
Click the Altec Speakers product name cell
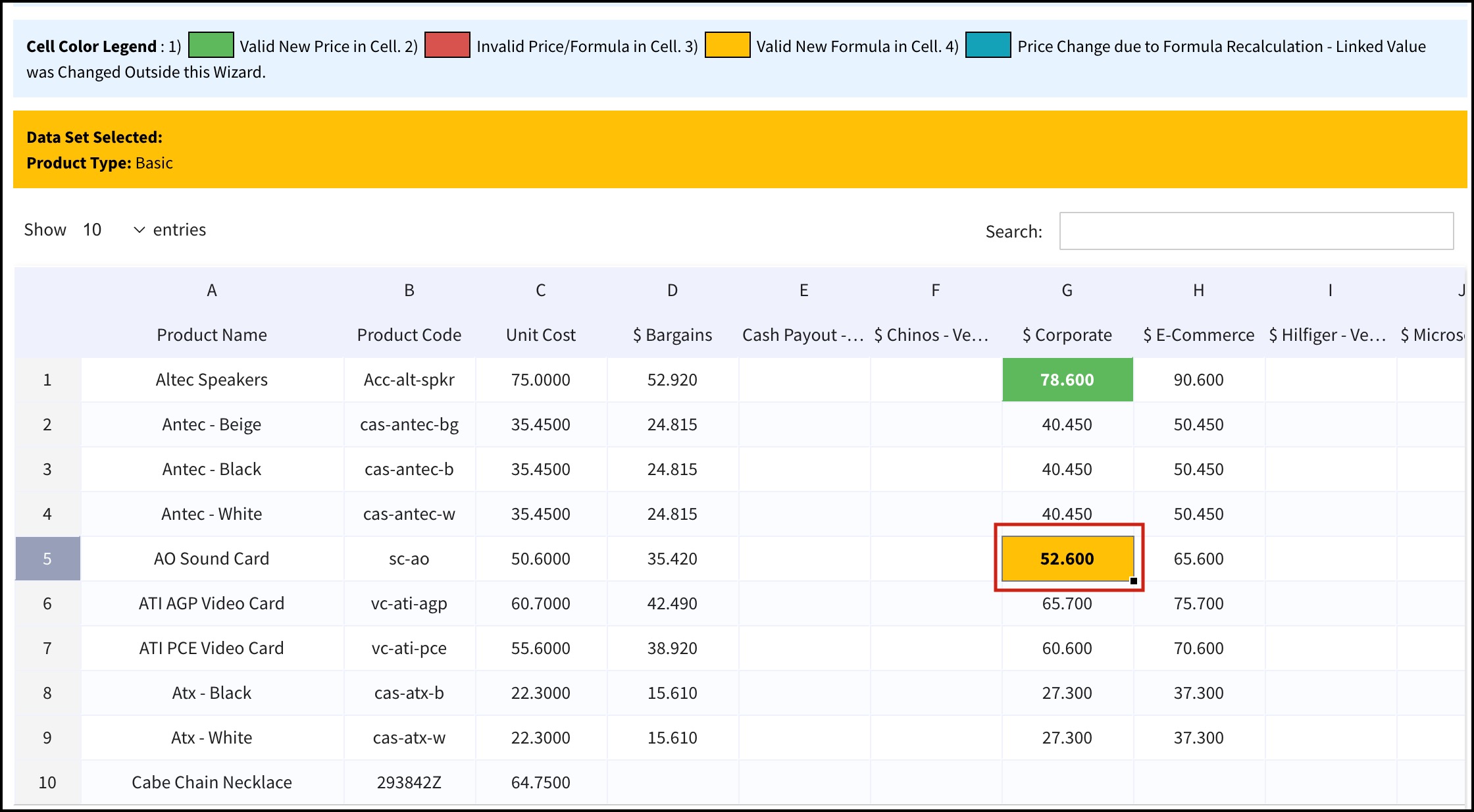[x=212, y=380]
